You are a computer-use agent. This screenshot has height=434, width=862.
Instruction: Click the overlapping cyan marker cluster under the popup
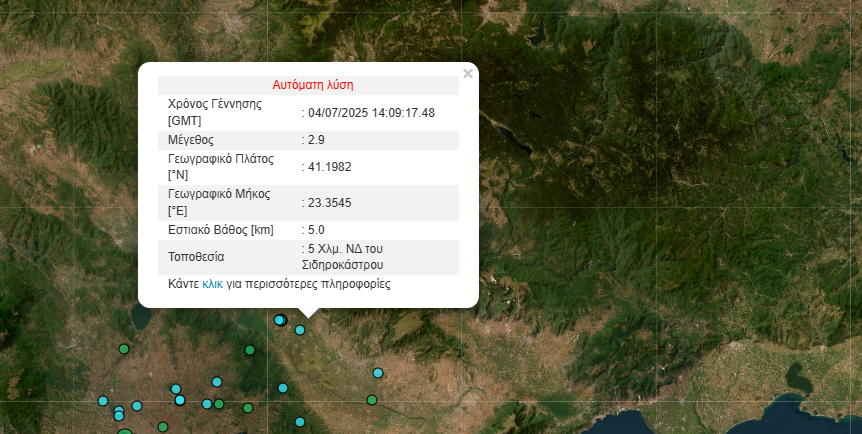coord(280,320)
